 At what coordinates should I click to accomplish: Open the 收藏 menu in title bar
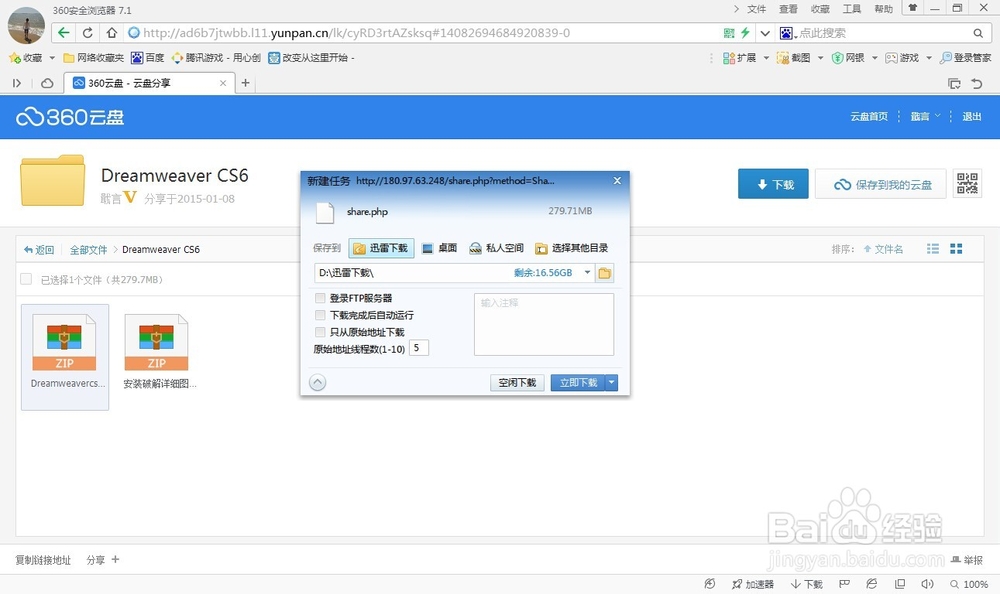[x=820, y=9]
